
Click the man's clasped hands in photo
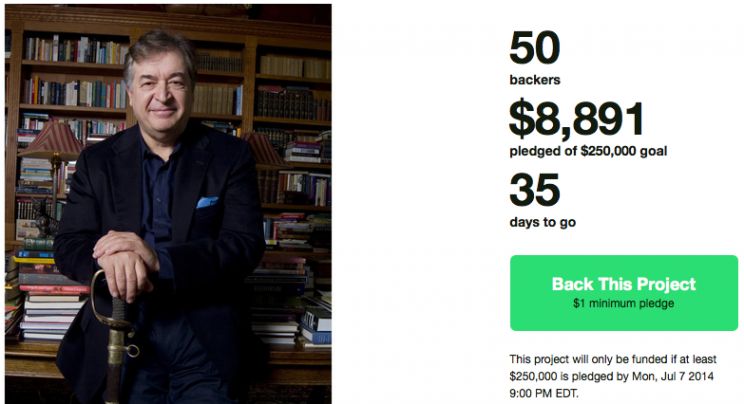(x=125, y=261)
